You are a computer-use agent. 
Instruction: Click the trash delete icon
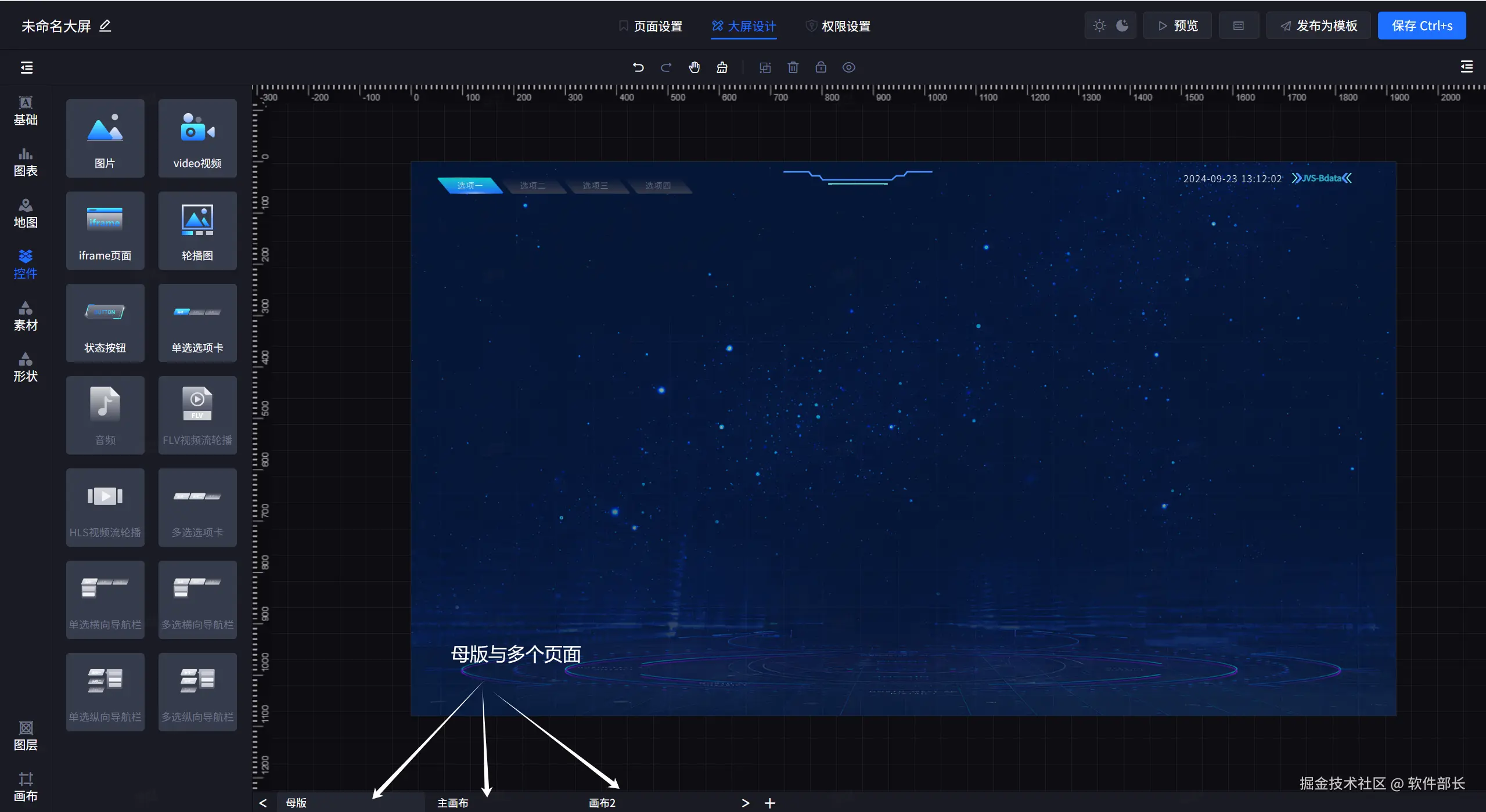tap(793, 67)
